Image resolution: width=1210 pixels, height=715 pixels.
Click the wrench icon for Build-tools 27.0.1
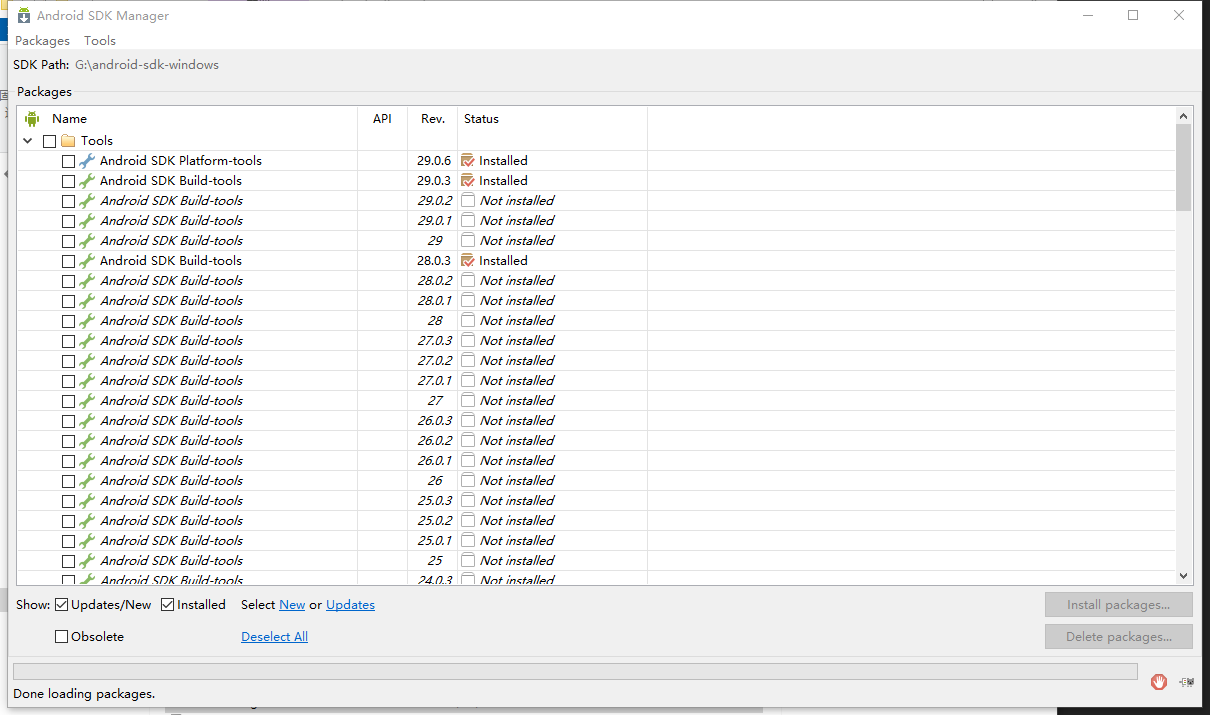(87, 381)
